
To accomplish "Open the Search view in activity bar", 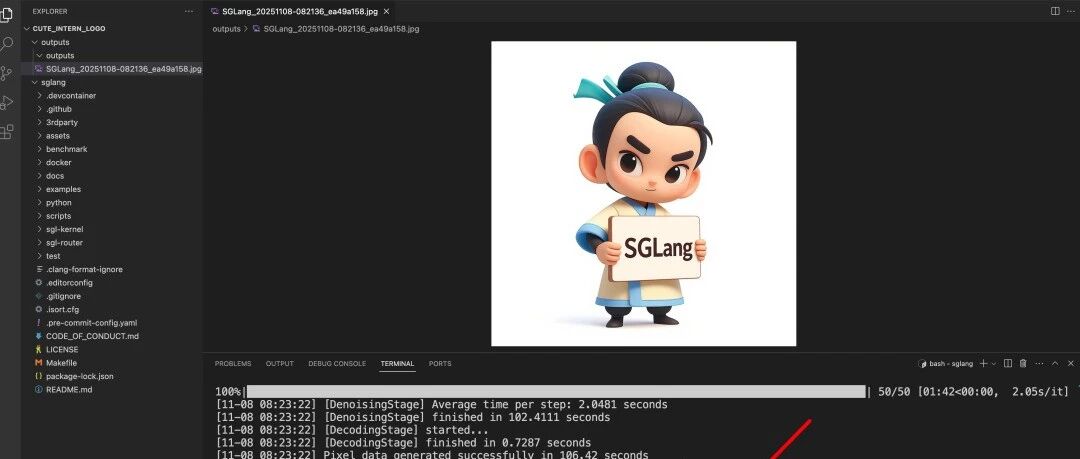I will pos(6,45).
